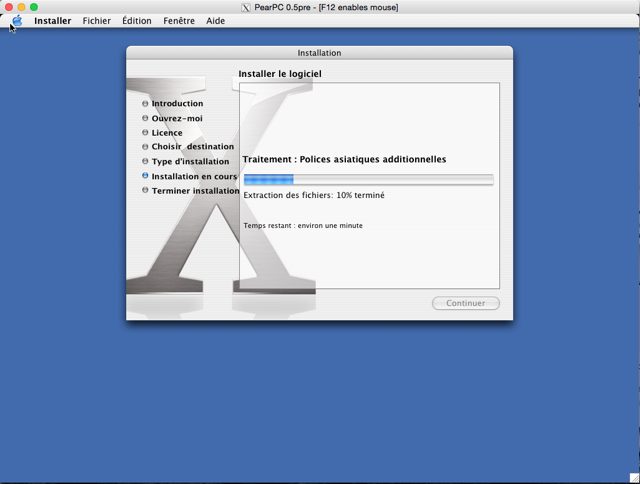This screenshot has width=640, height=484.
Task: Click the blue Installation en cours bullet
Action: [x=145, y=176]
